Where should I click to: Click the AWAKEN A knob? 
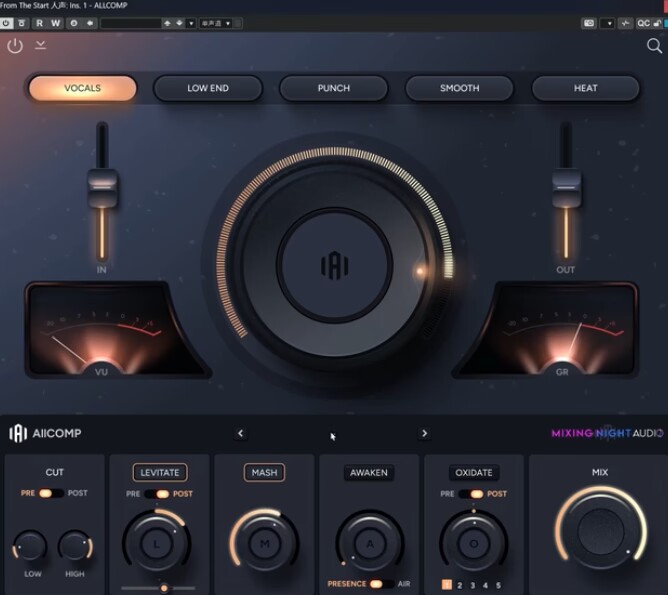coord(370,543)
